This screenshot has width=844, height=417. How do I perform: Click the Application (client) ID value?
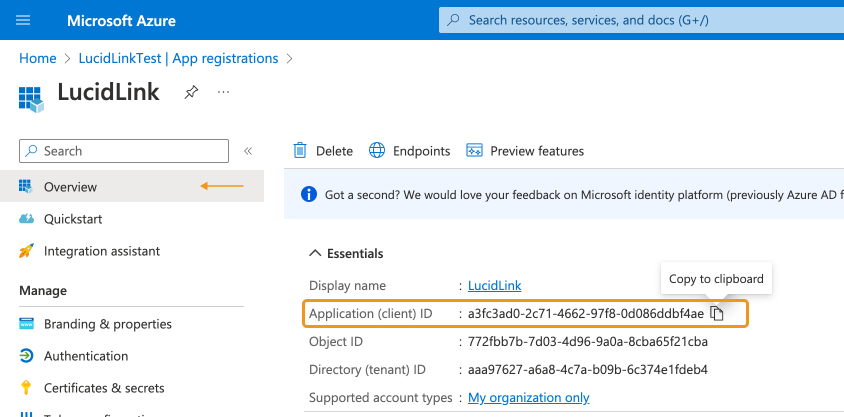pyautogui.click(x=586, y=314)
